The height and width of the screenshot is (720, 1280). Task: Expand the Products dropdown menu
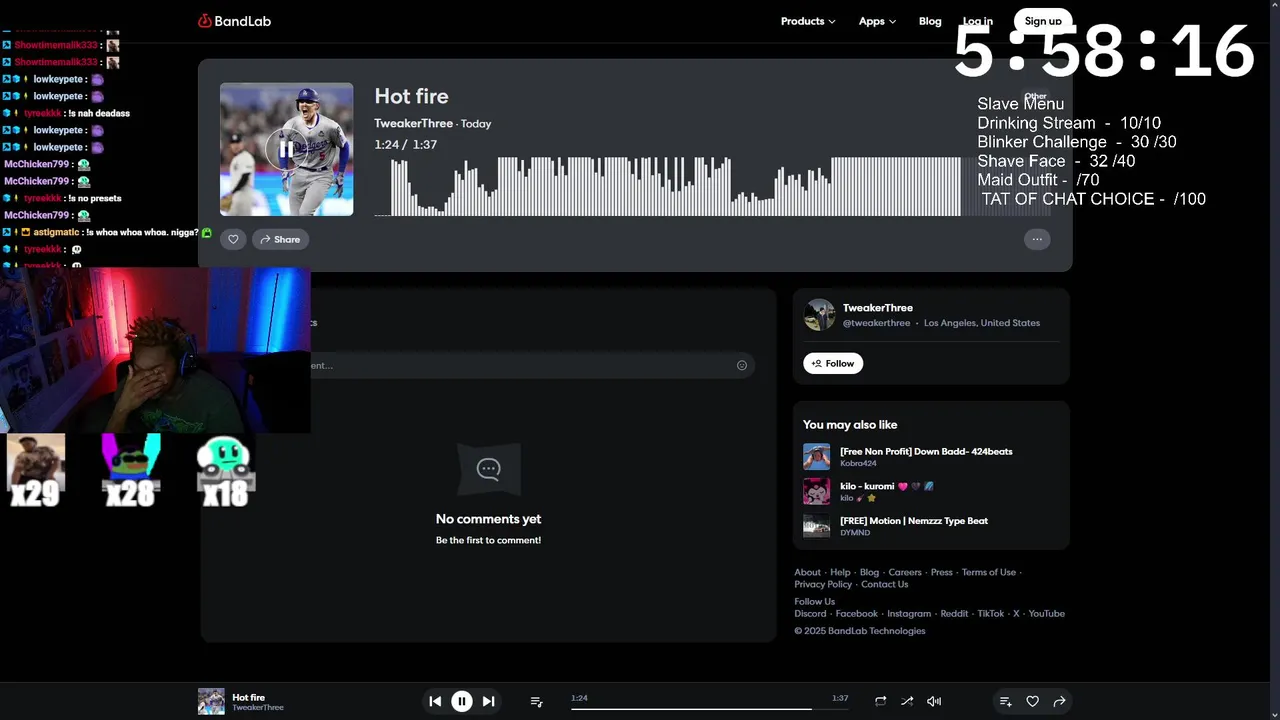[x=807, y=21]
